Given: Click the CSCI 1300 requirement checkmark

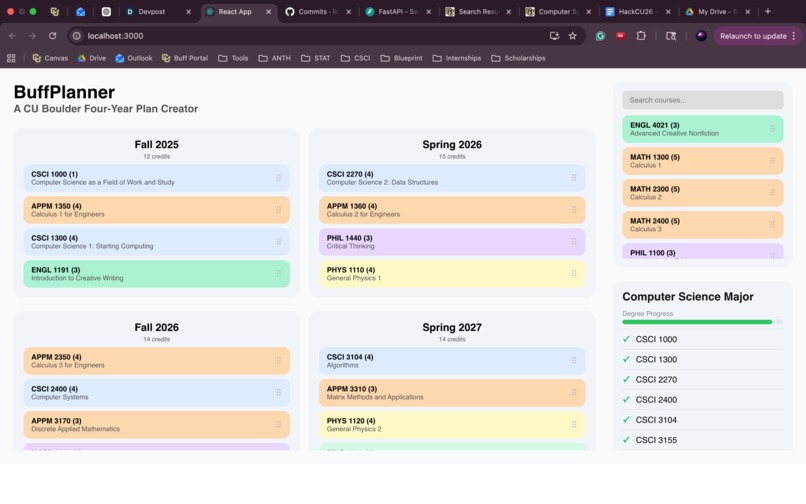Looking at the screenshot, I should [x=626, y=359].
